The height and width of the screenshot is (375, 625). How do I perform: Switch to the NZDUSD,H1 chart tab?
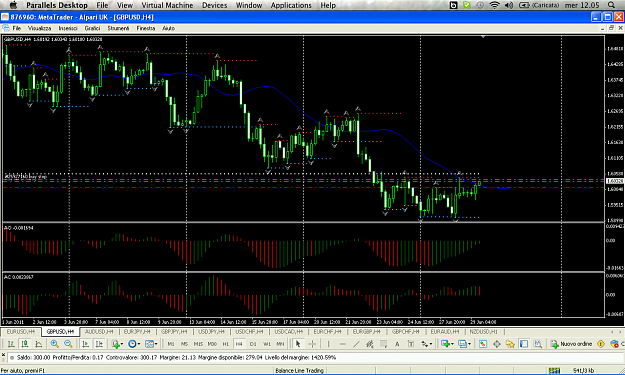(483, 332)
